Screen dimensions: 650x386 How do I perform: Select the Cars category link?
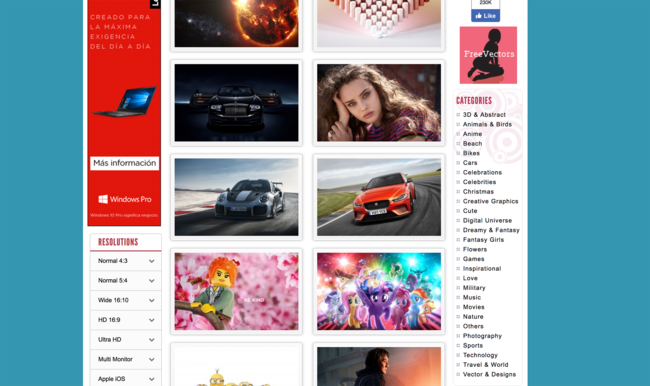coord(470,163)
